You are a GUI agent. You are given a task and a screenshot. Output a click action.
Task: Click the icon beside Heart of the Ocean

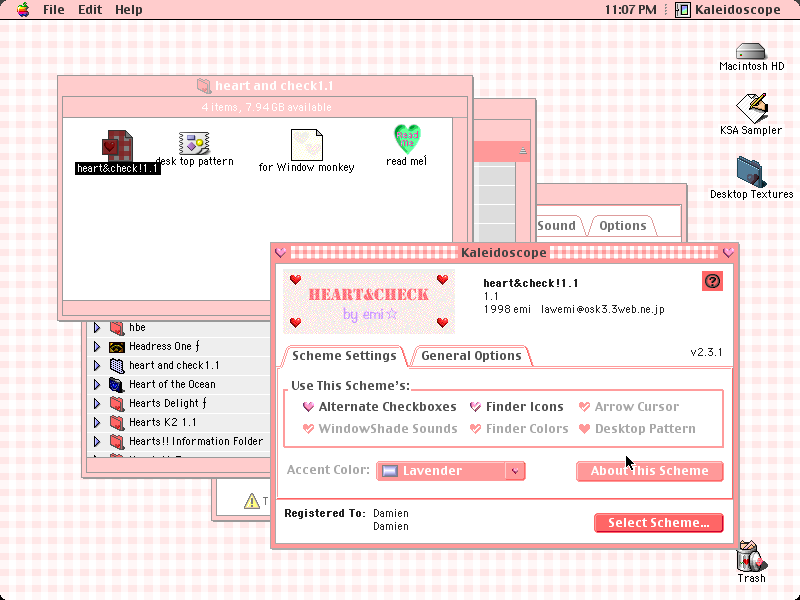pos(117,385)
